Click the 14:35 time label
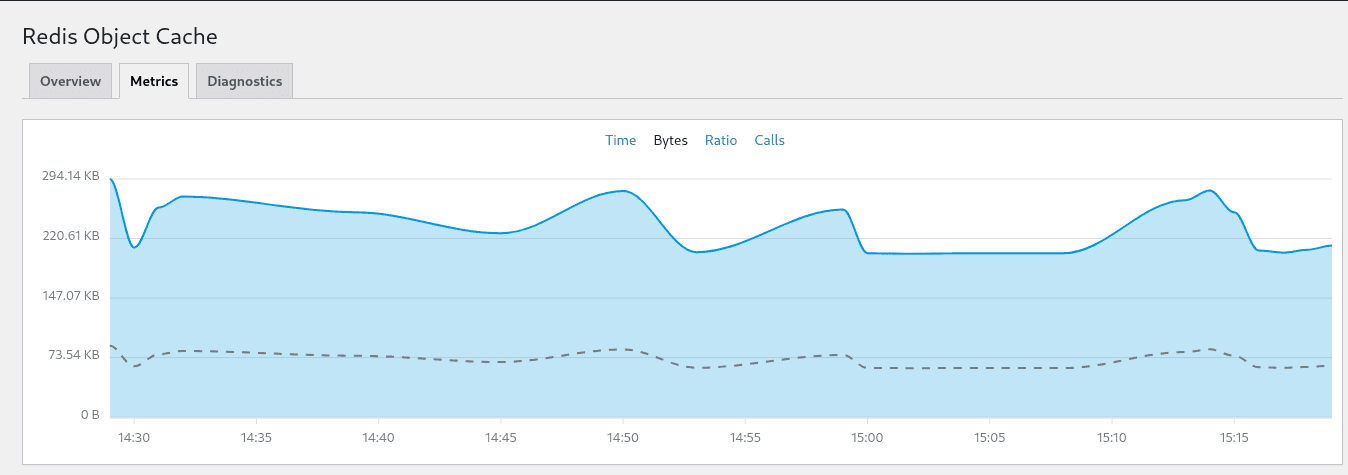The height and width of the screenshot is (475, 1348). 256,438
